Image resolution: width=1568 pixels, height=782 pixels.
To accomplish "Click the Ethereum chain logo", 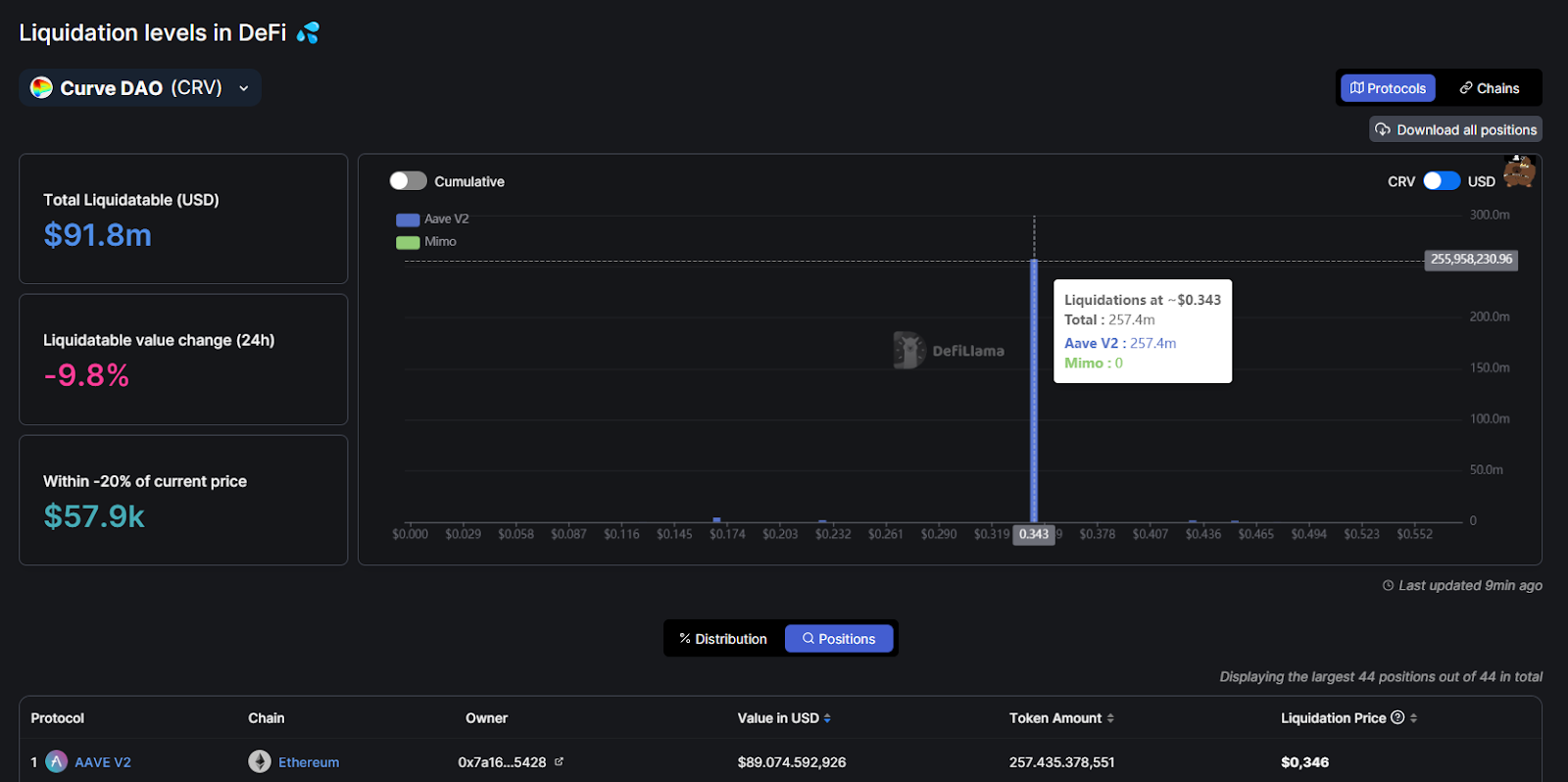I will click(x=260, y=761).
